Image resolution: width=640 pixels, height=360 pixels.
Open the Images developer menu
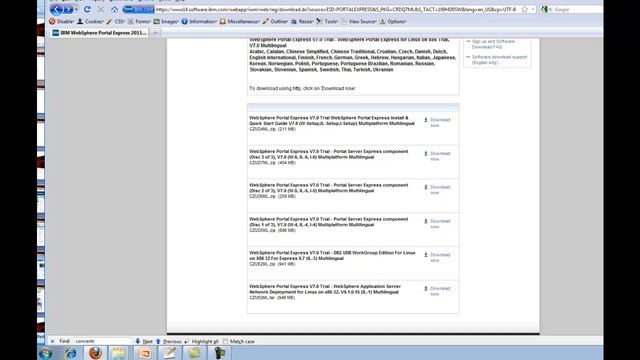[x=166, y=21]
